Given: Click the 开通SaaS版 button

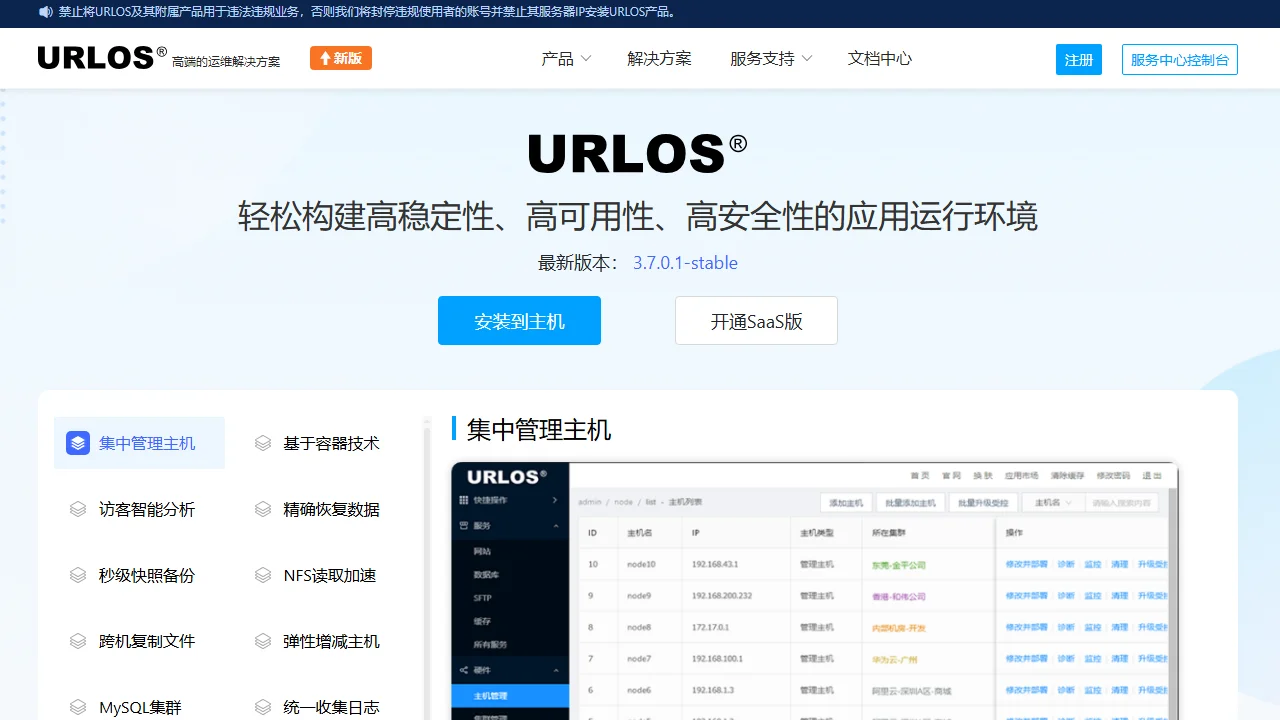Looking at the screenshot, I should [x=756, y=321].
